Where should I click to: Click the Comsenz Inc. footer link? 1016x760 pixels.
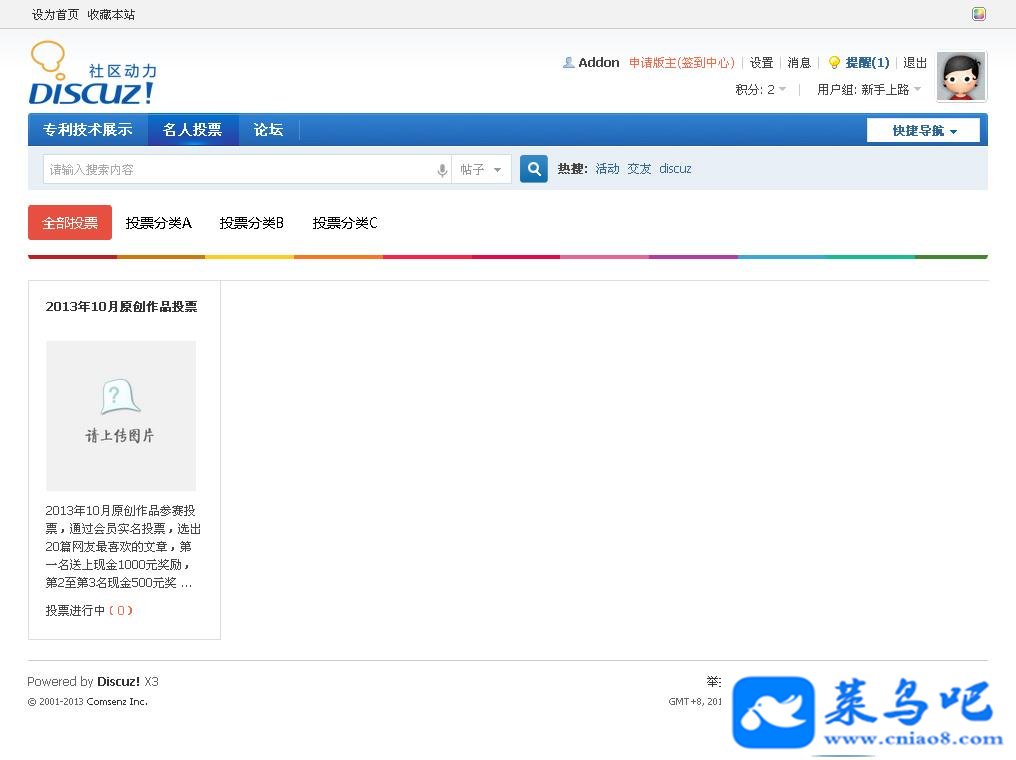click(117, 702)
